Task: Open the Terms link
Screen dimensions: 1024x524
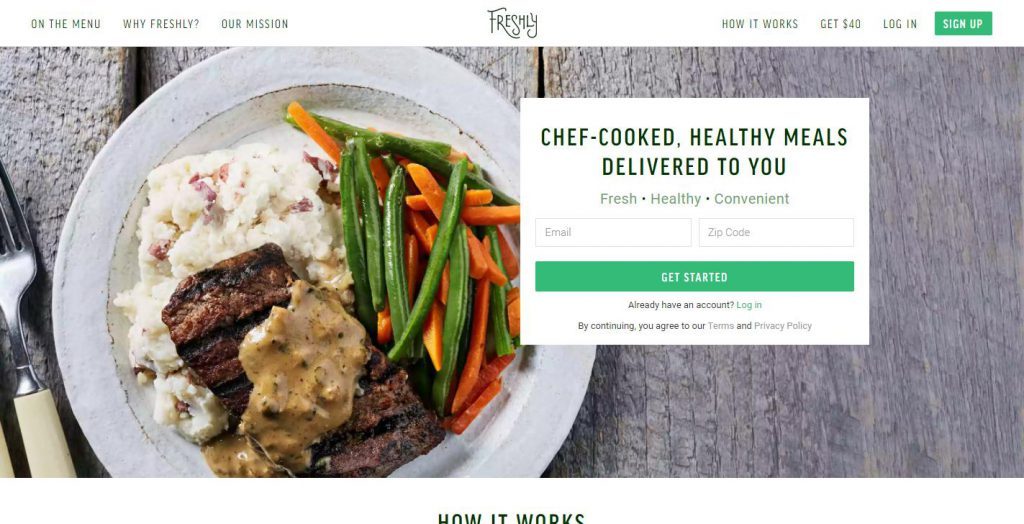Action: tap(720, 326)
